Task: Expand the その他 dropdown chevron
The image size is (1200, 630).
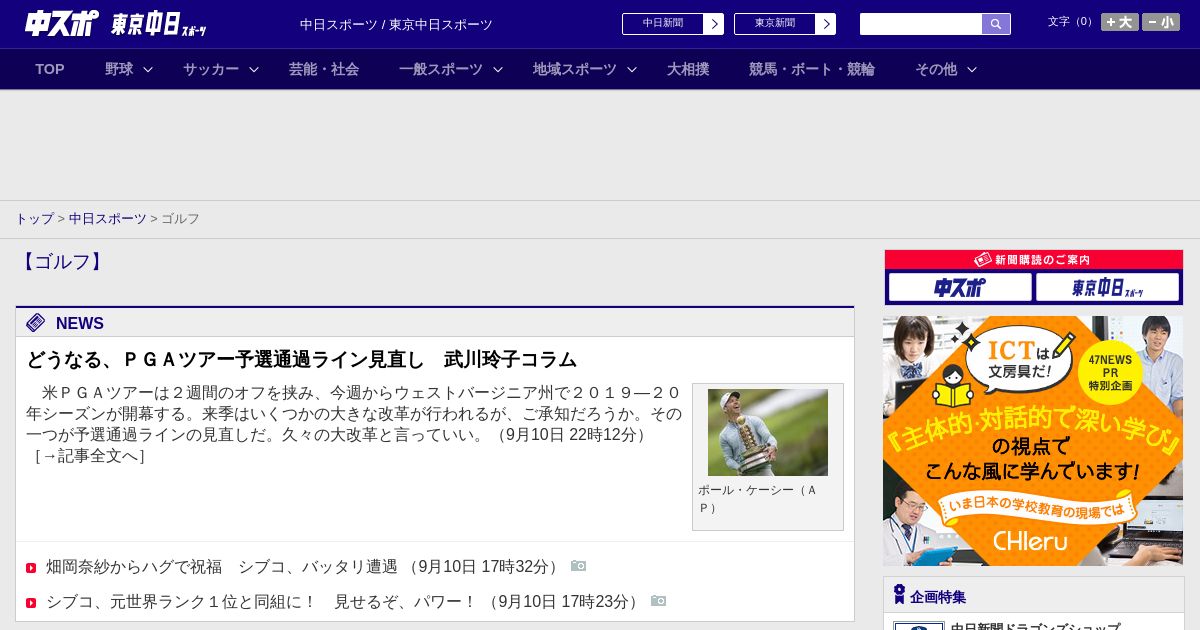Action: click(972, 69)
